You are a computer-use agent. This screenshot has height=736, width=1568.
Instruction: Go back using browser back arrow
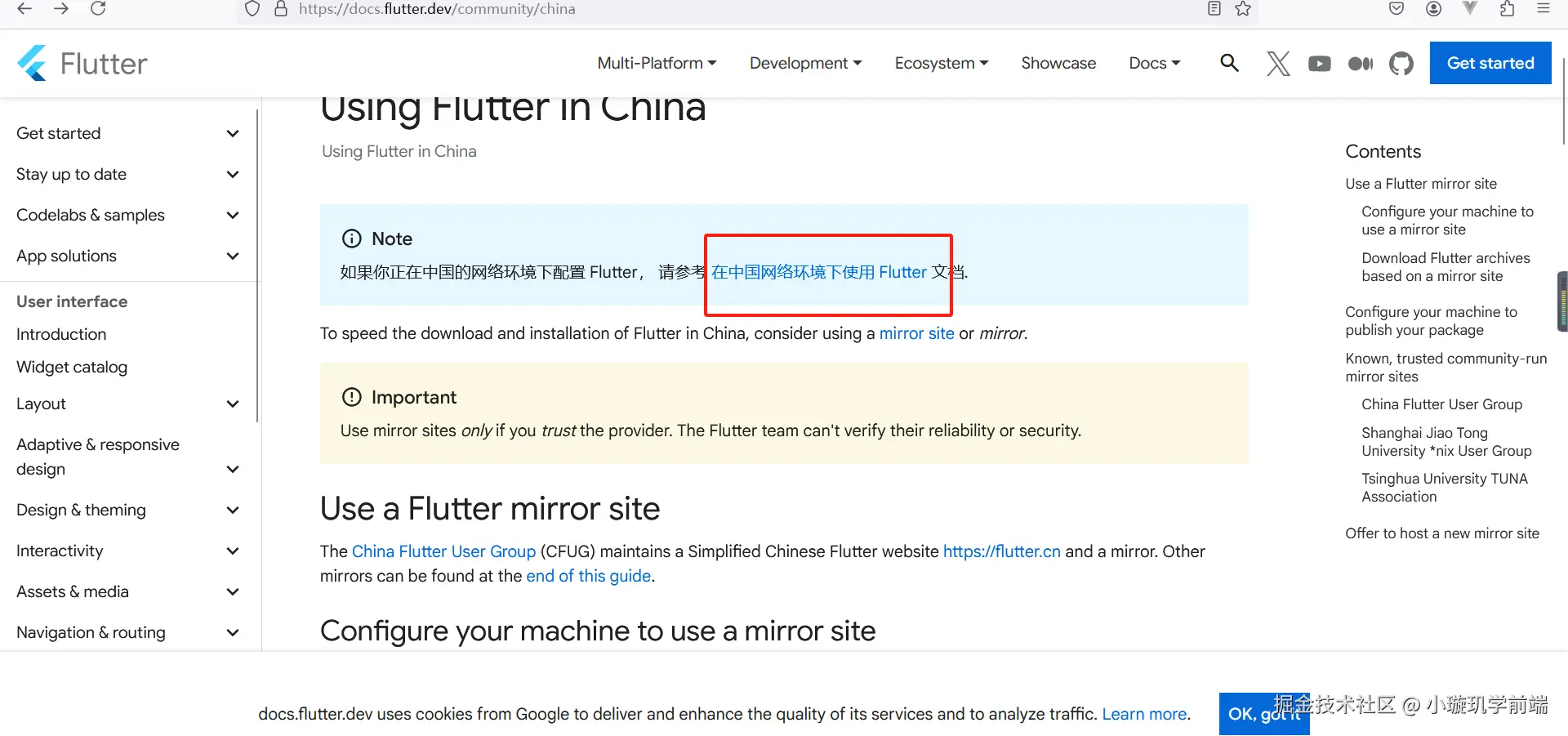(24, 9)
